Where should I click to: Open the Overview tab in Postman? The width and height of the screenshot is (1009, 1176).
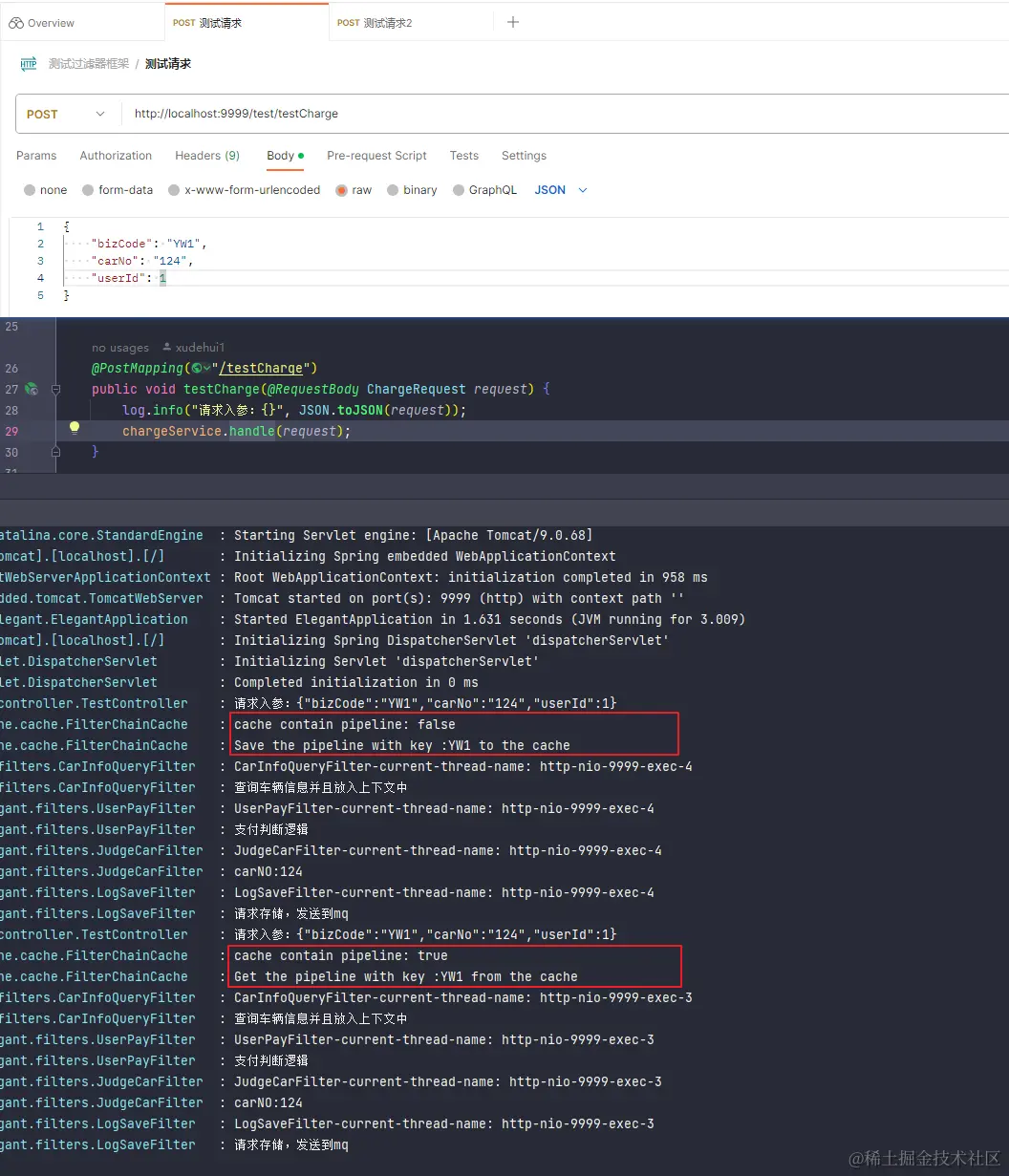41,23
